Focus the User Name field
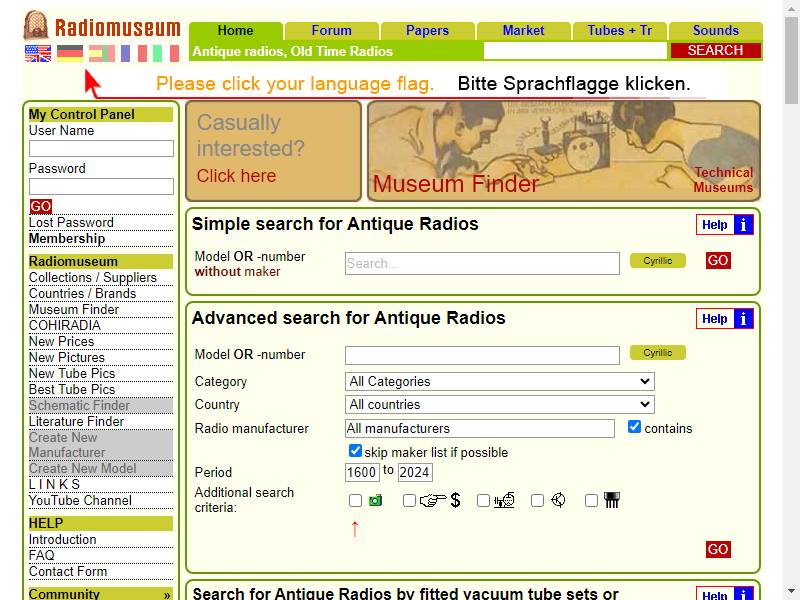This screenshot has height=600, width=800. coord(102,148)
